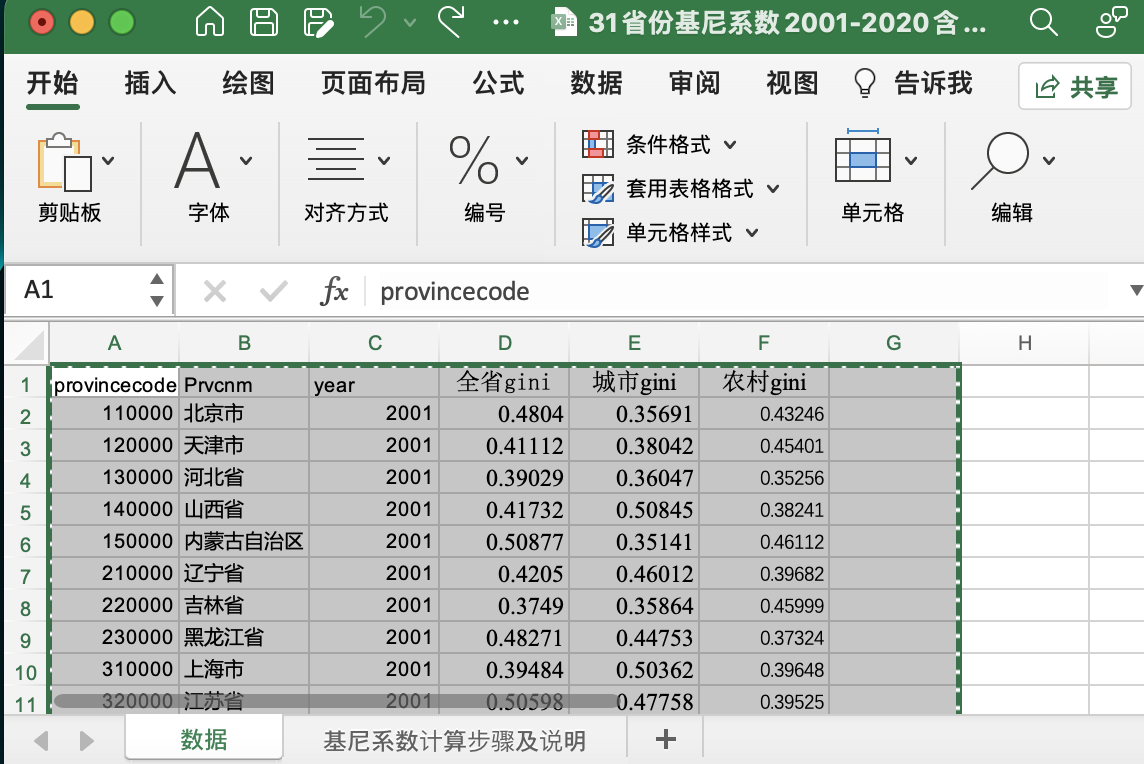Add a new sheet with plus button
The width and height of the screenshot is (1144, 764).
[x=665, y=739]
